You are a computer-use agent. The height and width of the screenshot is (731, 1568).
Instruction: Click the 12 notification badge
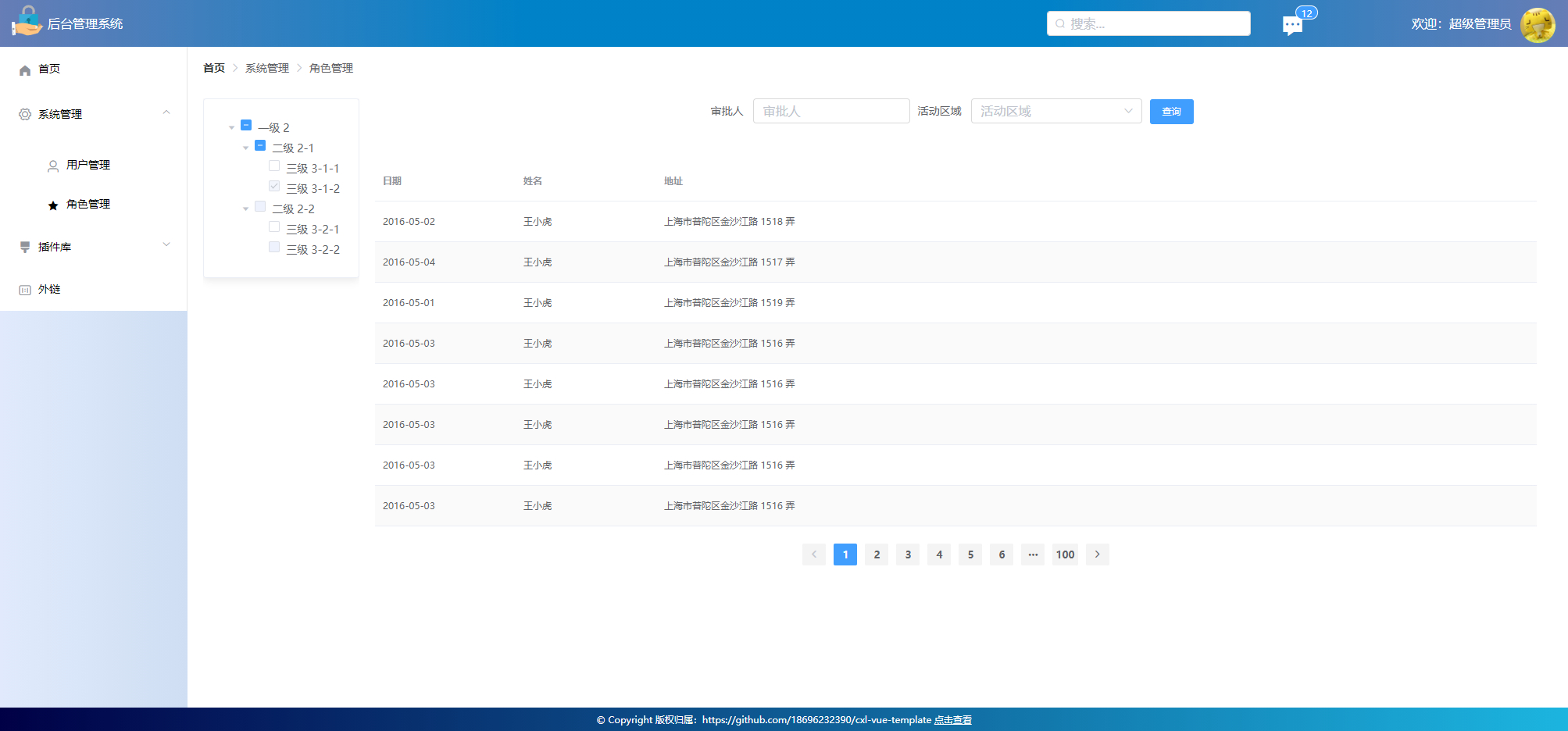[x=1307, y=12]
